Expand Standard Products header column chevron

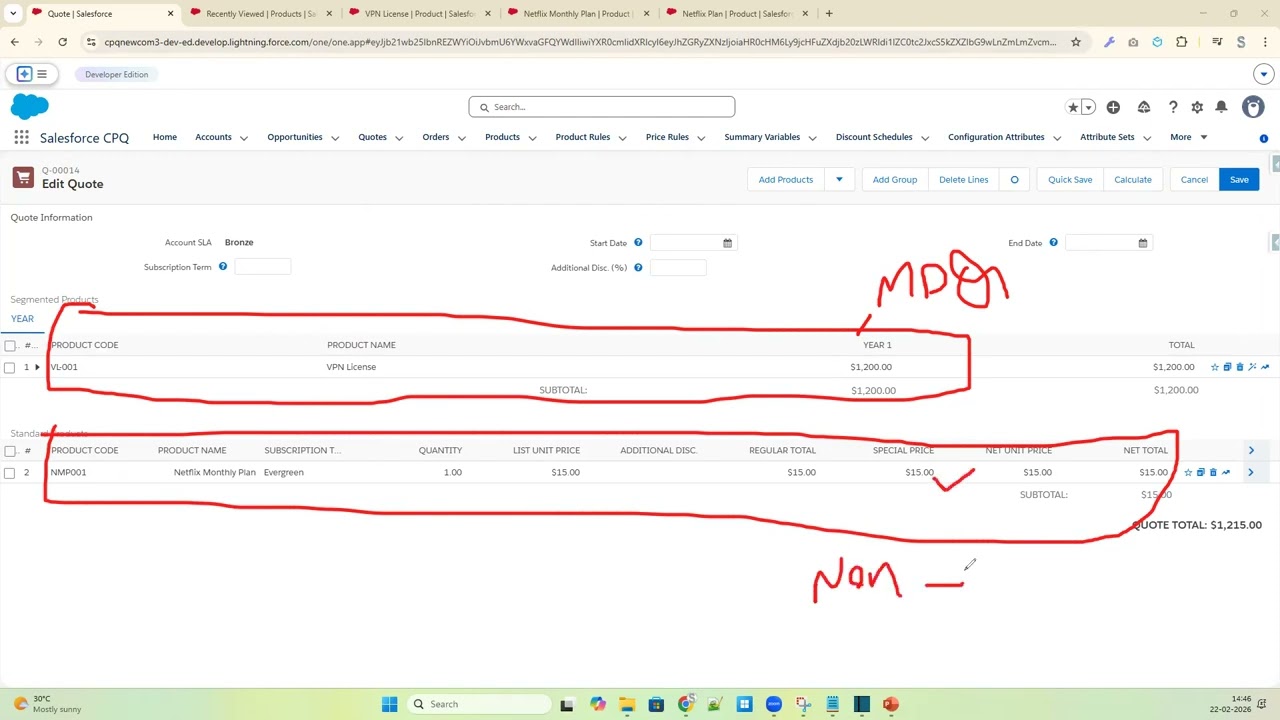pos(1251,450)
